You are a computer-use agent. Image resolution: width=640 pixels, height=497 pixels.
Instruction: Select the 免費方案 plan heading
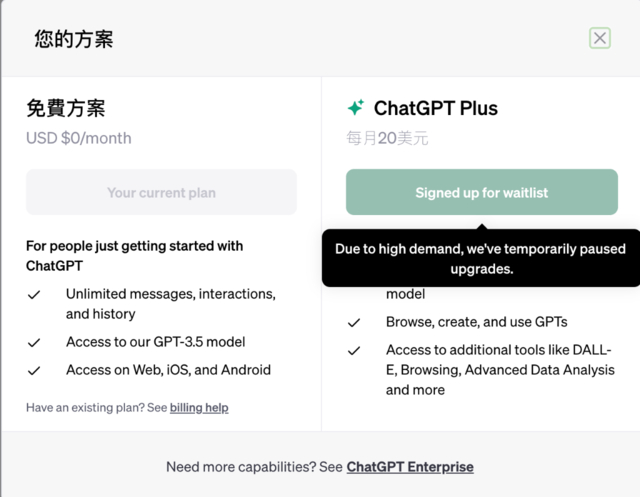[x=66, y=108]
